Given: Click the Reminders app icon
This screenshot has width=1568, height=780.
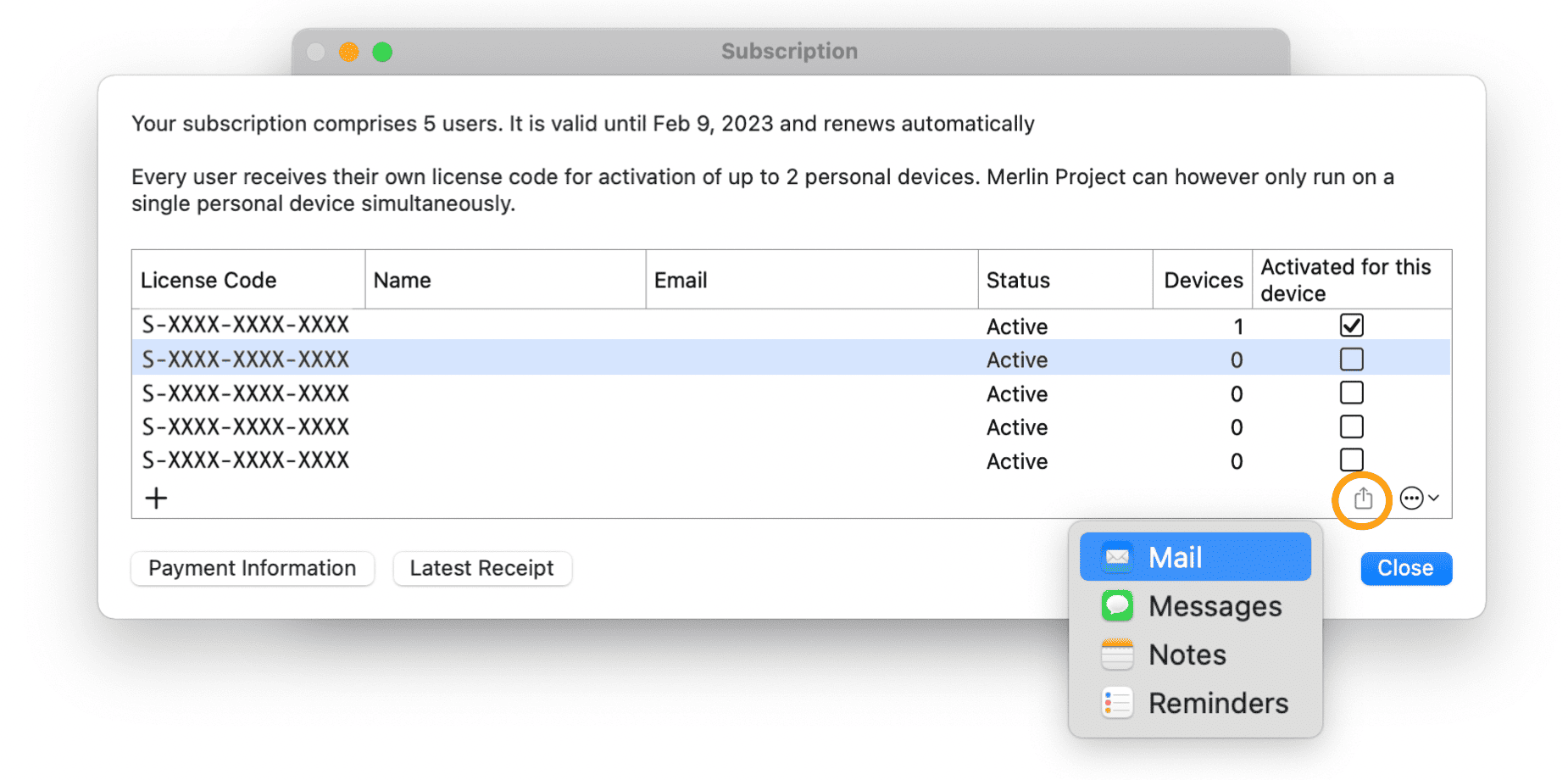Looking at the screenshot, I should [x=1117, y=703].
